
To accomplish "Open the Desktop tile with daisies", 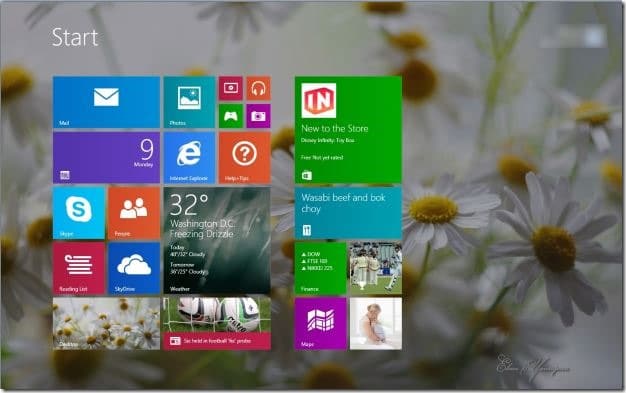I will pyautogui.click(x=106, y=324).
